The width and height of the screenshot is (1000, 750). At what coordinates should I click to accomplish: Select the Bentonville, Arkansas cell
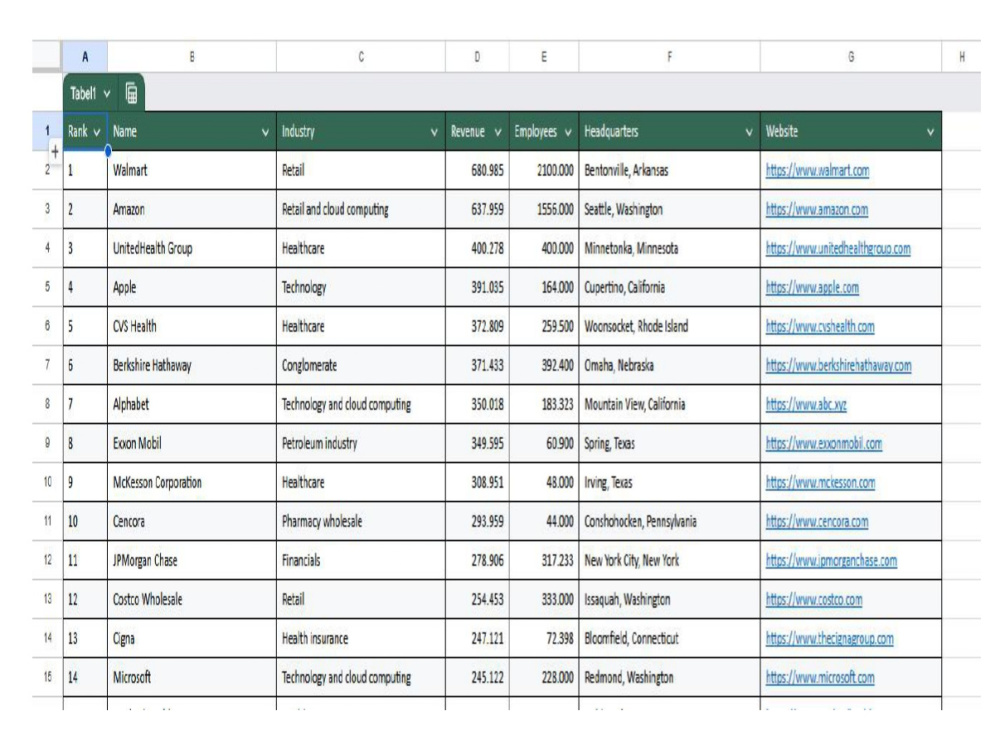coord(669,170)
